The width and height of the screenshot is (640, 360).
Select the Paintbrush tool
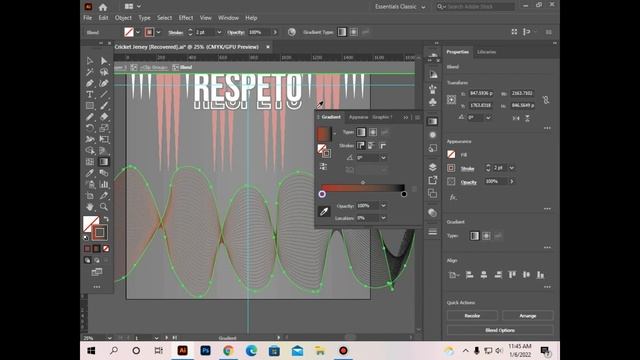pyautogui.click(x=104, y=106)
